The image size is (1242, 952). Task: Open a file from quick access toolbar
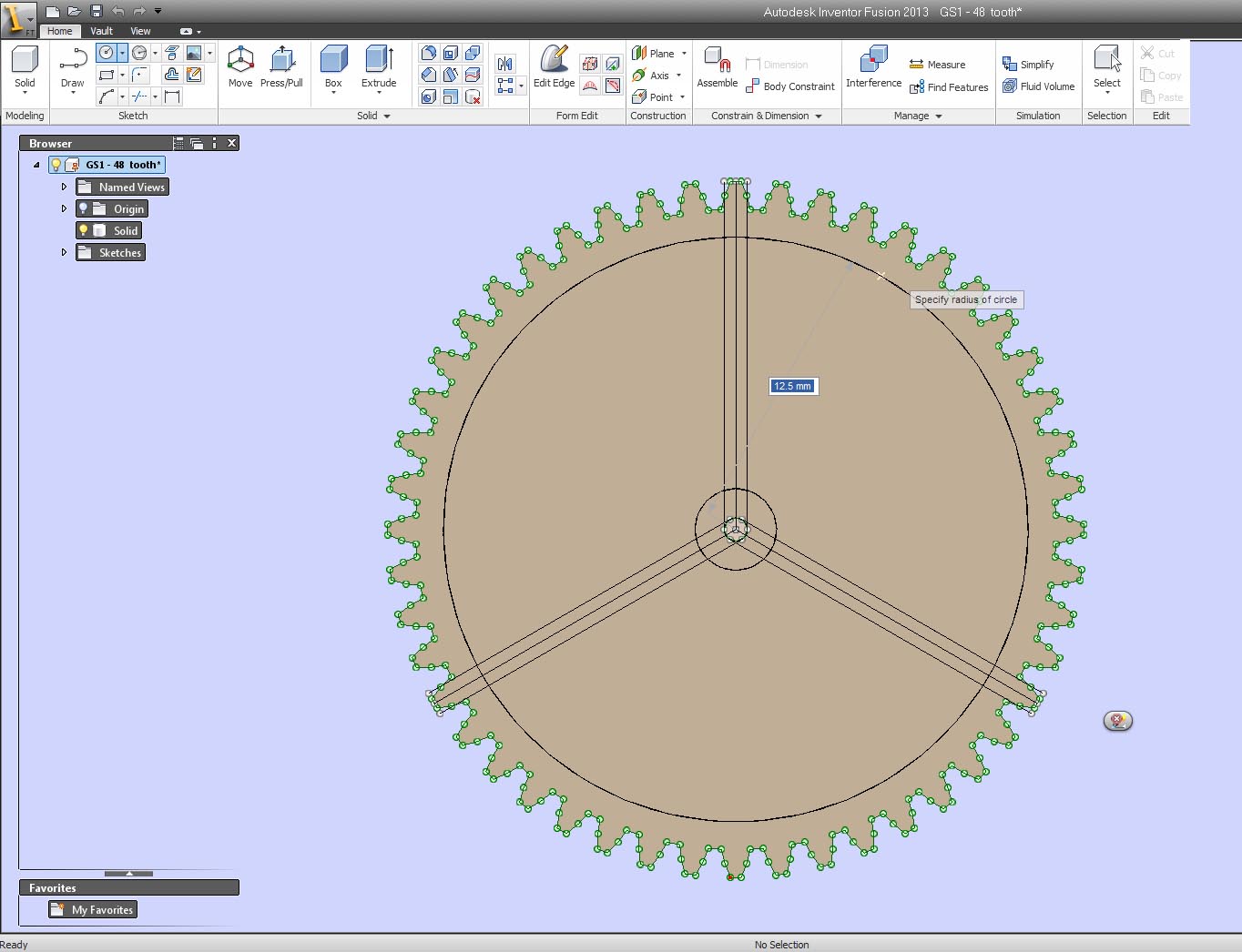(x=75, y=11)
